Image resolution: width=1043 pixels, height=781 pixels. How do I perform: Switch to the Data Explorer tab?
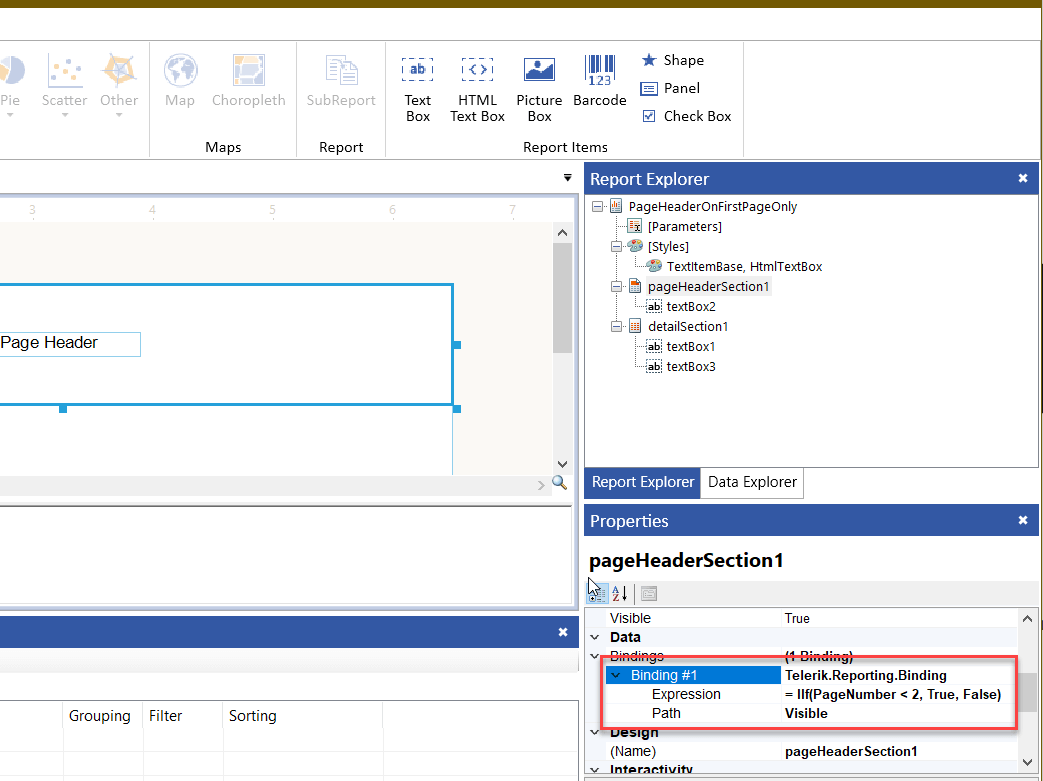point(751,482)
